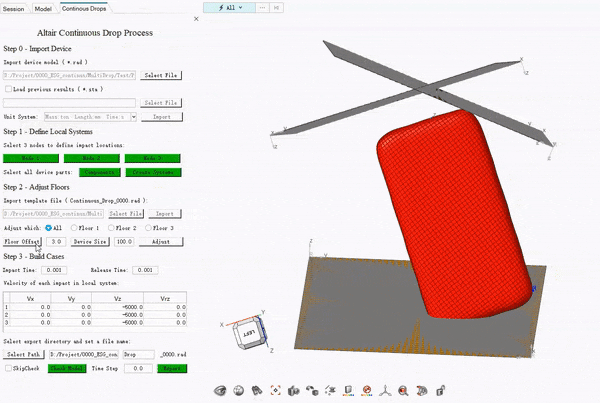Click the globe sphere icon in bottom toolbar
This screenshot has width=600, height=403.
(239, 391)
